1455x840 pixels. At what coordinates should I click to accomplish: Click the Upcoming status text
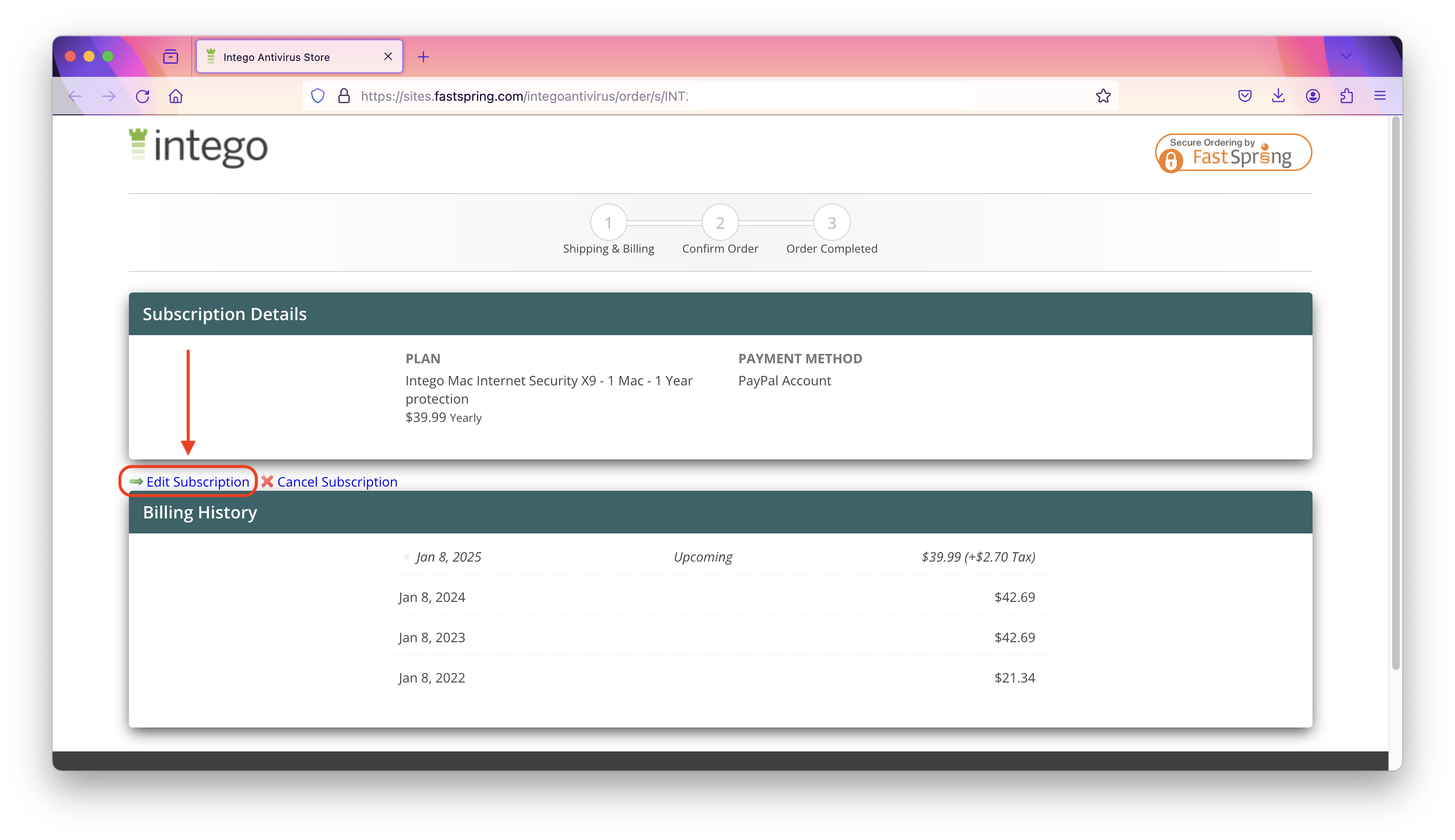click(703, 557)
